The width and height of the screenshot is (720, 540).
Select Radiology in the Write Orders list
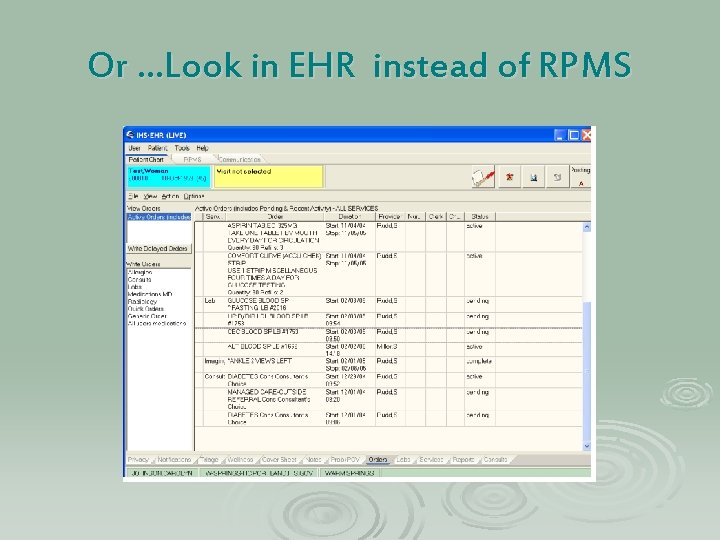[x=142, y=301]
